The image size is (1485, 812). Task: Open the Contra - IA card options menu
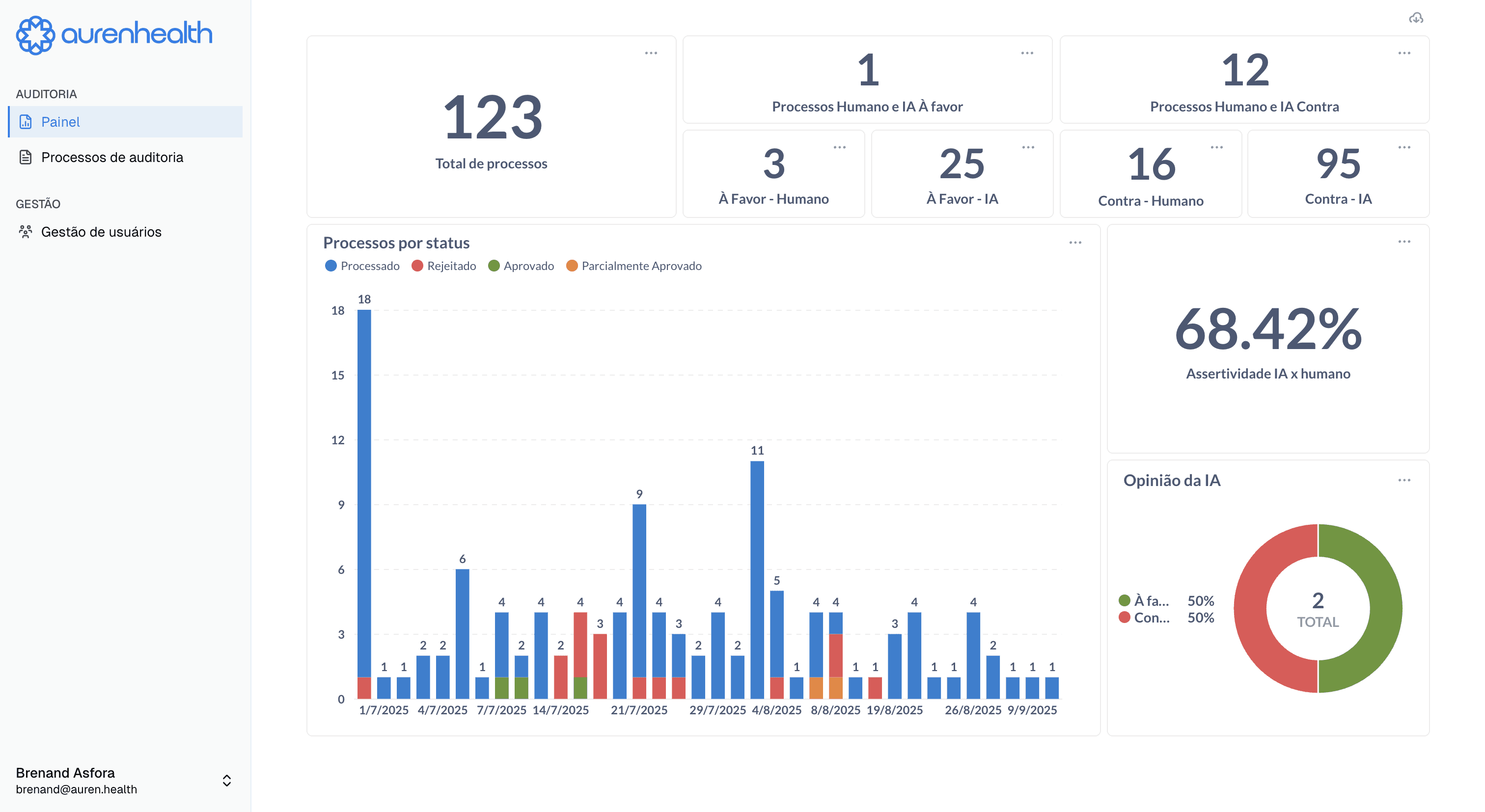(1404, 148)
